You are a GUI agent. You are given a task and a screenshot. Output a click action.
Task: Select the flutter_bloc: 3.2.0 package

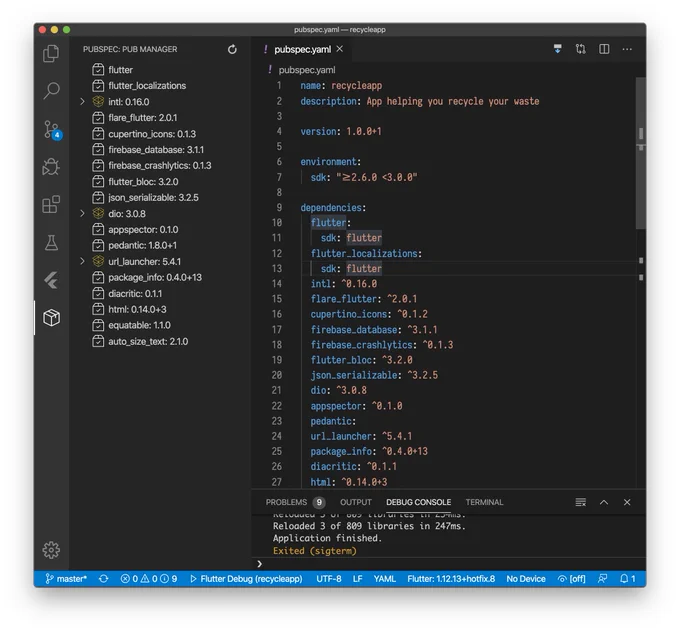point(160,181)
